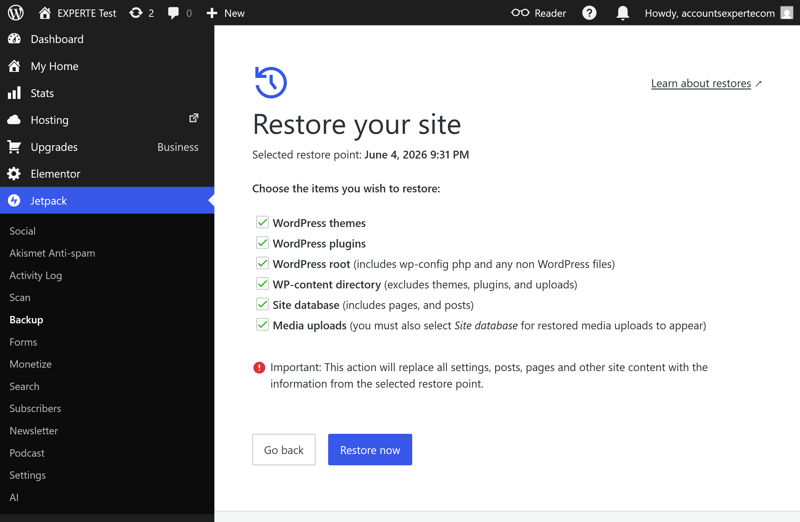The height and width of the screenshot is (522, 800).
Task: Uncheck WordPress plugins checkbox
Action: click(262, 243)
